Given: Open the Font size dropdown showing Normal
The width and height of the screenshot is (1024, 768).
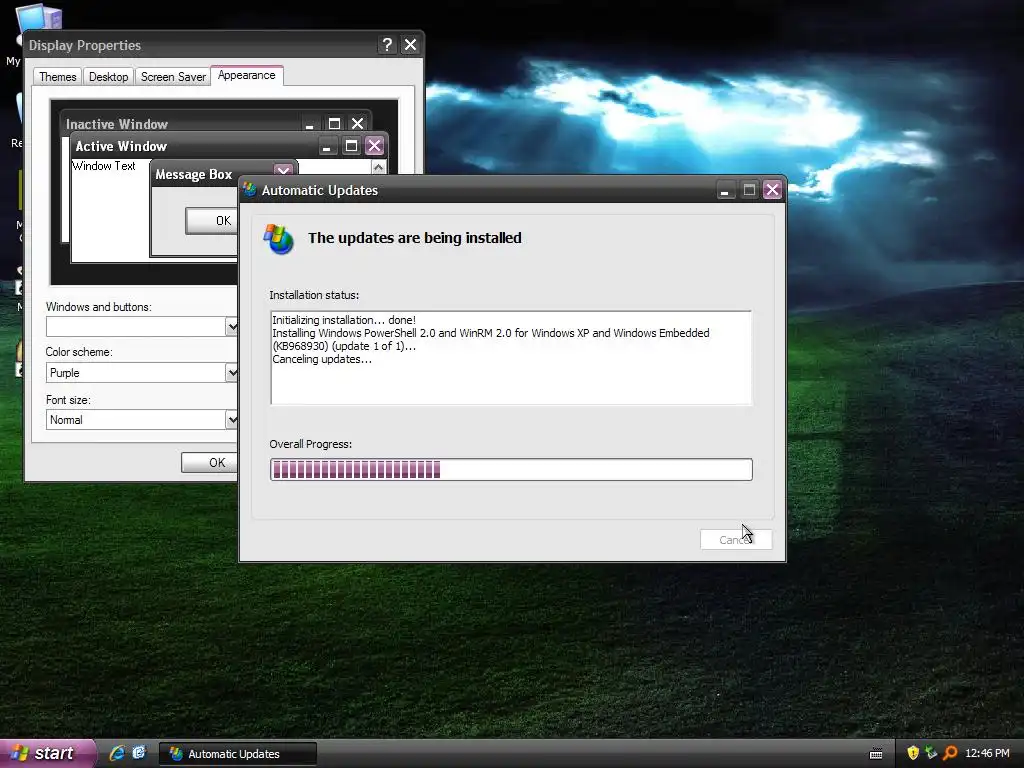Looking at the screenshot, I should [231, 419].
